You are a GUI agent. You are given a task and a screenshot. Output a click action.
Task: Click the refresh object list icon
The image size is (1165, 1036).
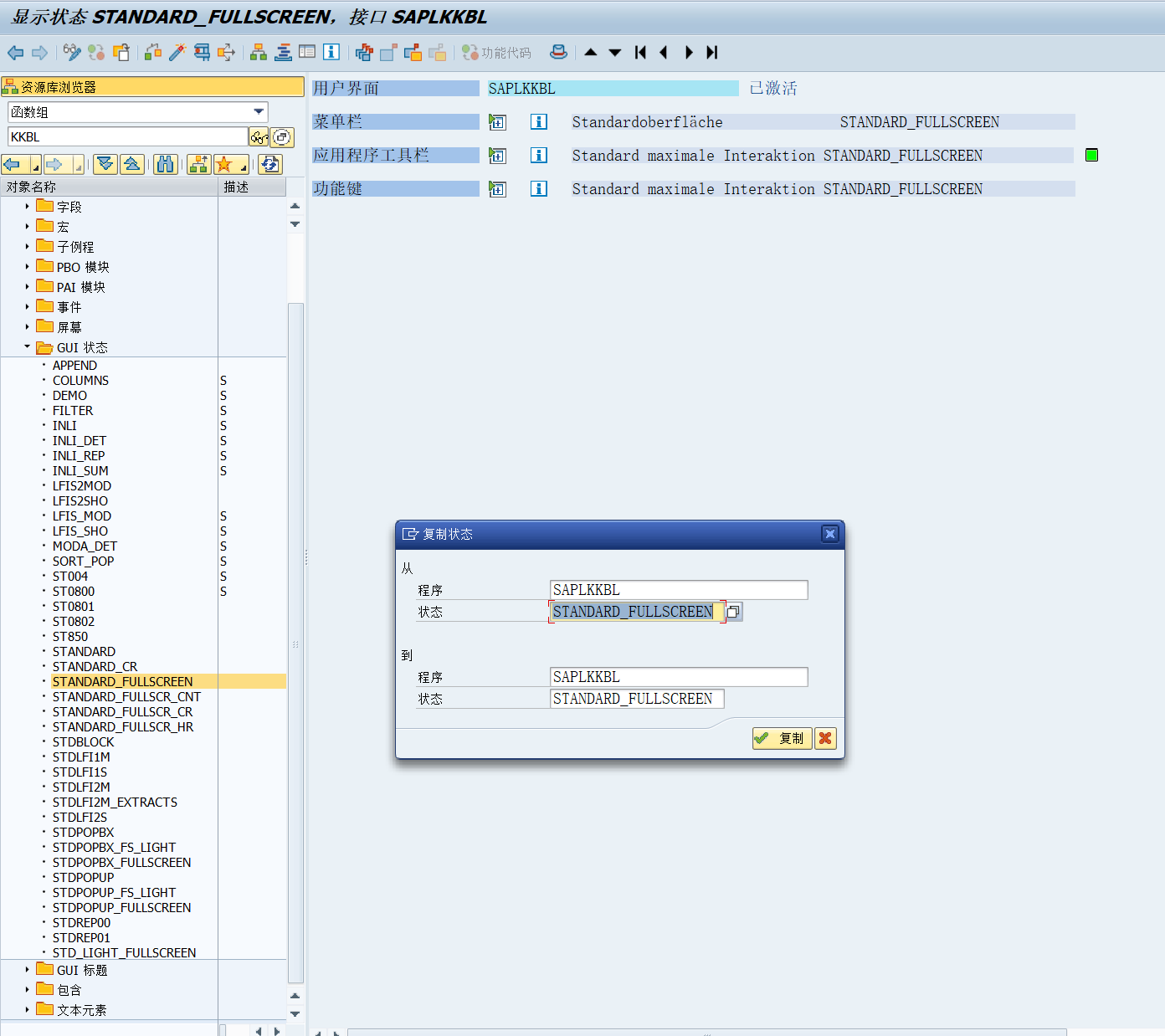click(270, 164)
